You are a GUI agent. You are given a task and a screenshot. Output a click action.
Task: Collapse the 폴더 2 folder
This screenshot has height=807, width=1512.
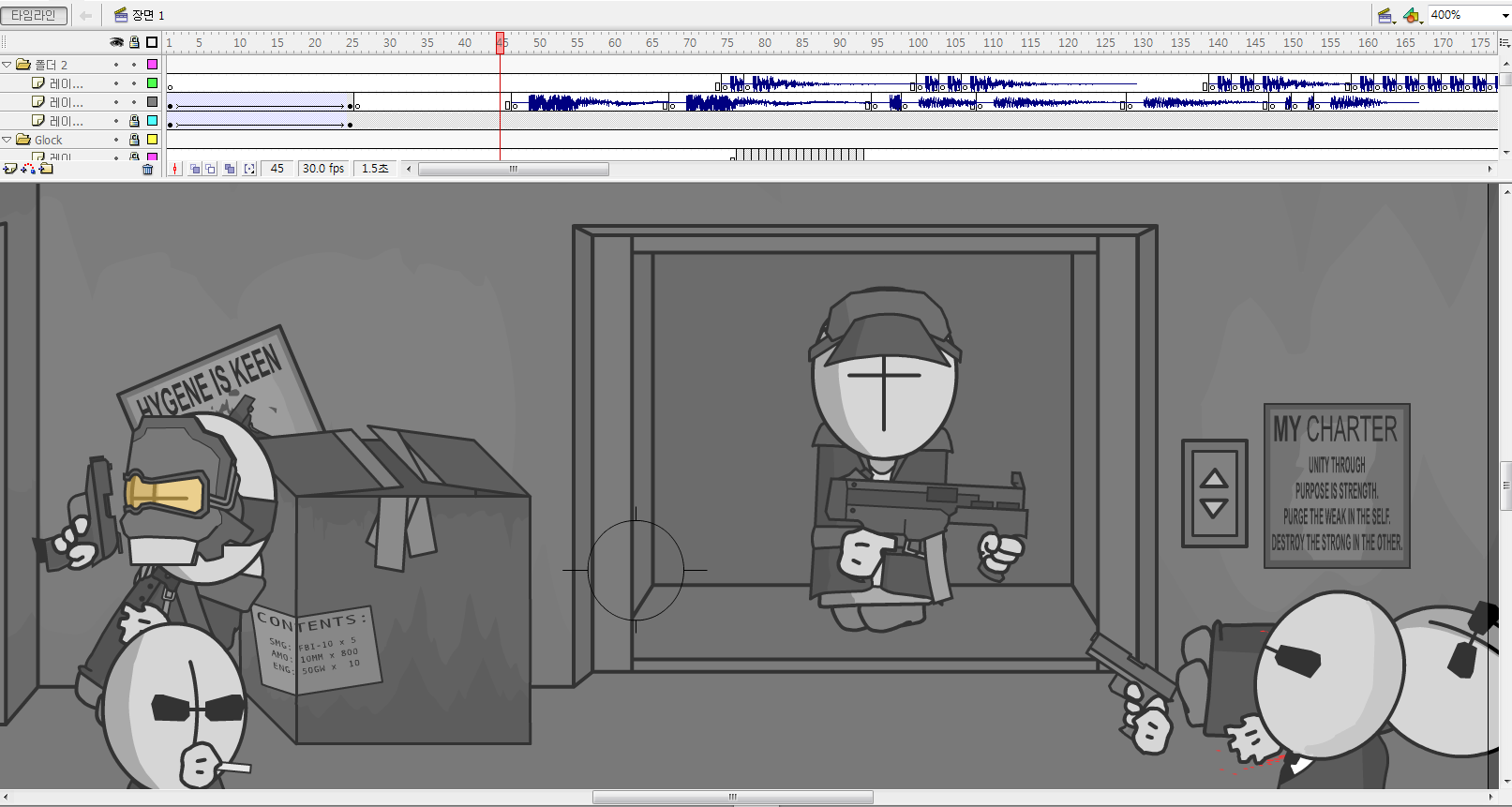point(7,65)
